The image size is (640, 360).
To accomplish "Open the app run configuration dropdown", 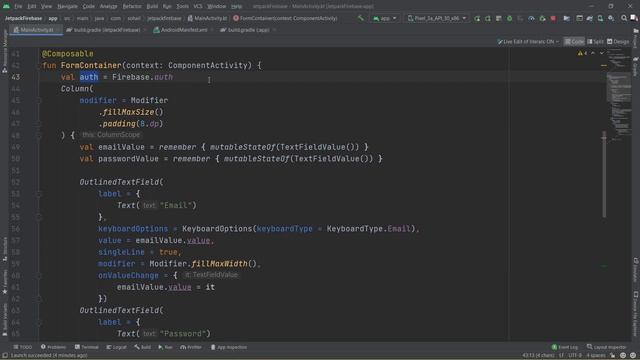I will pyautogui.click(x=384, y=18).
